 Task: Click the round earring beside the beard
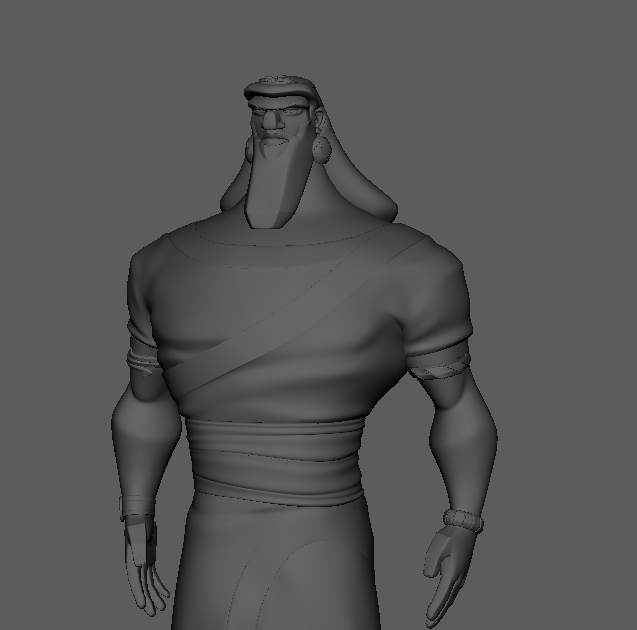click(x=319, y=147)
